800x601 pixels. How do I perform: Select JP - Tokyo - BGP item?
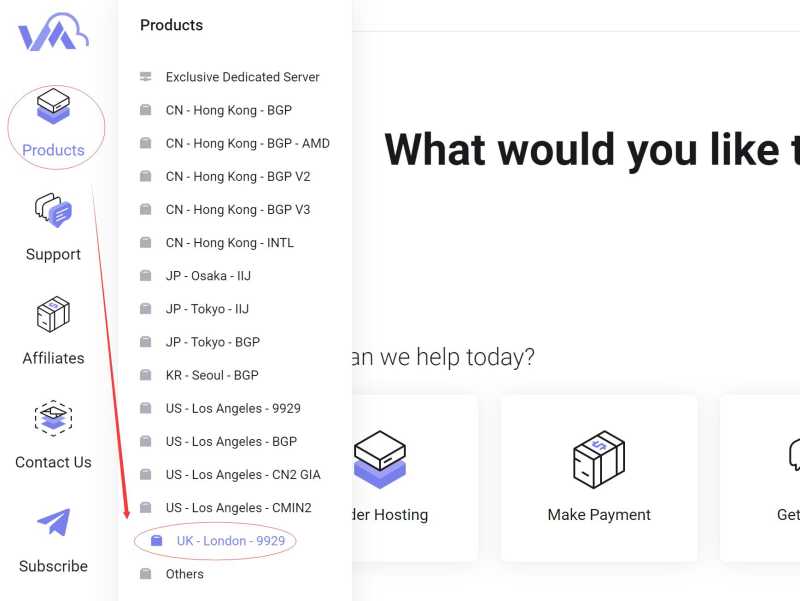tap(212, 342)
